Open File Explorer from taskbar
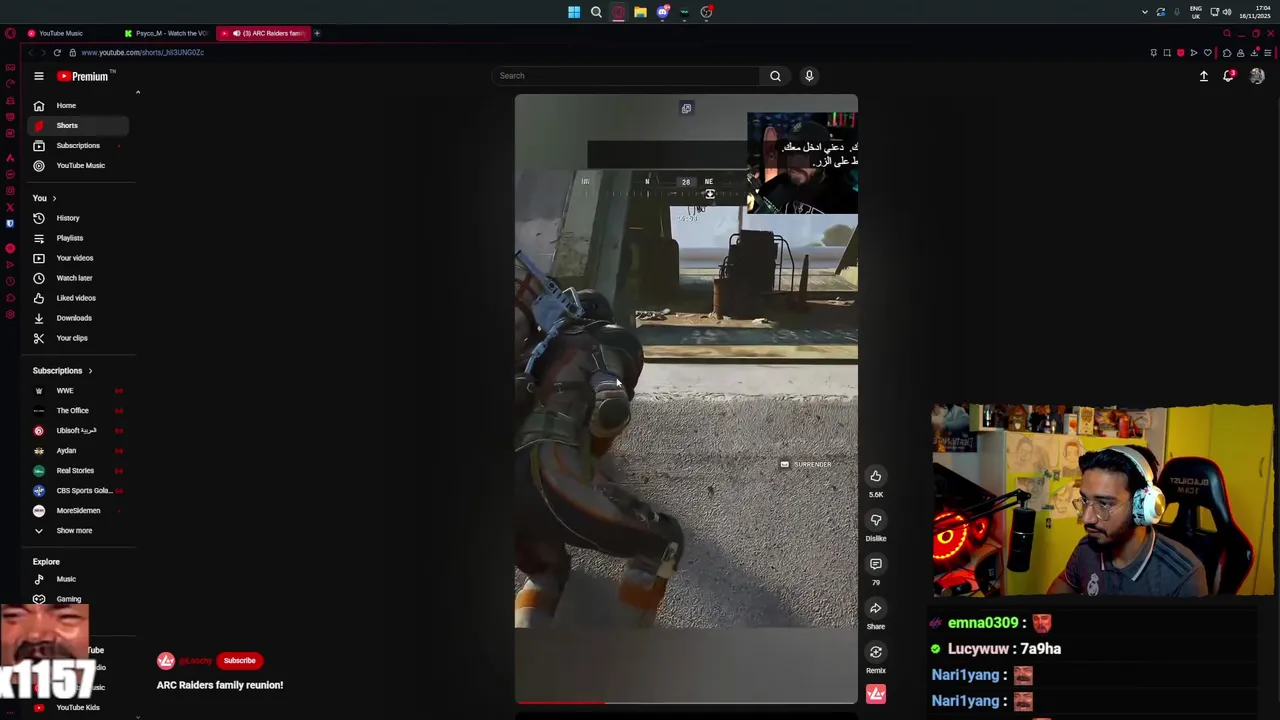 coord(640,12)
